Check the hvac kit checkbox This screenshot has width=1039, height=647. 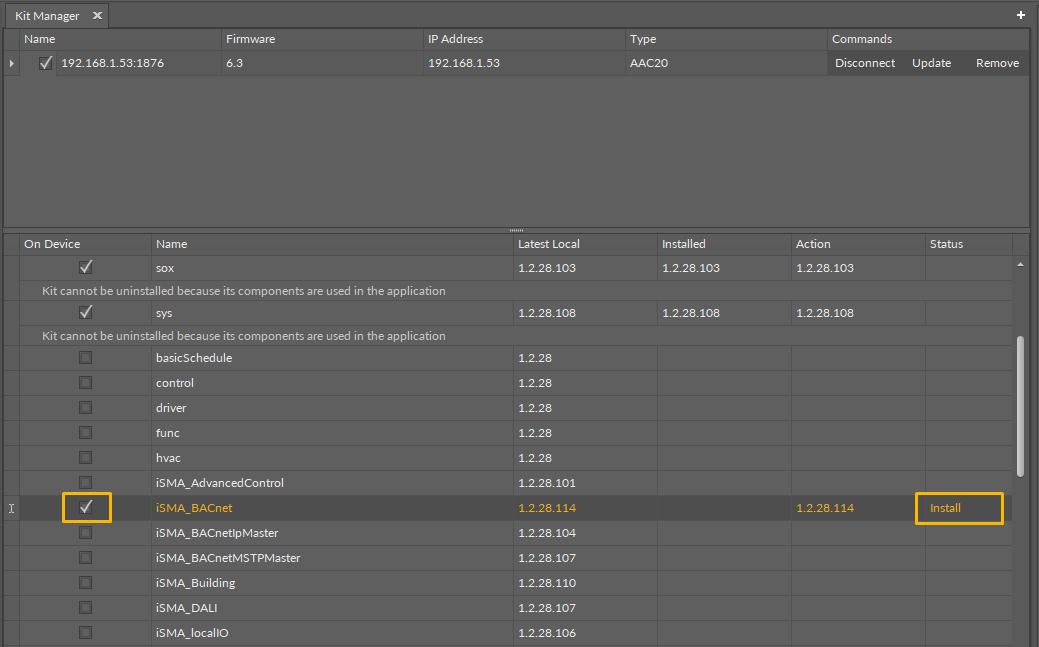[86, 458]
